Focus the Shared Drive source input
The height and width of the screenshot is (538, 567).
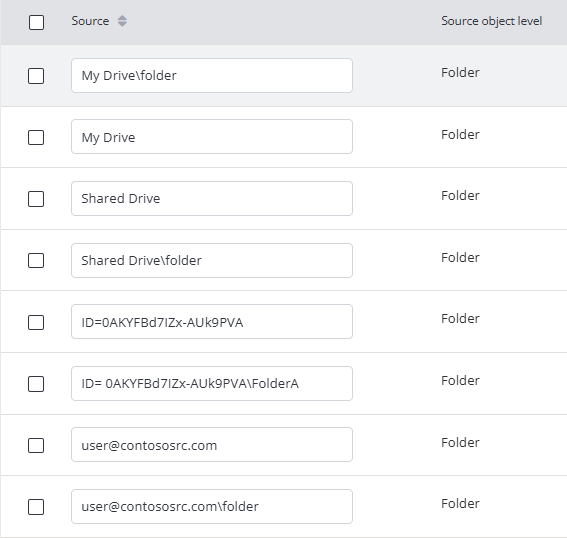(212, 198)
